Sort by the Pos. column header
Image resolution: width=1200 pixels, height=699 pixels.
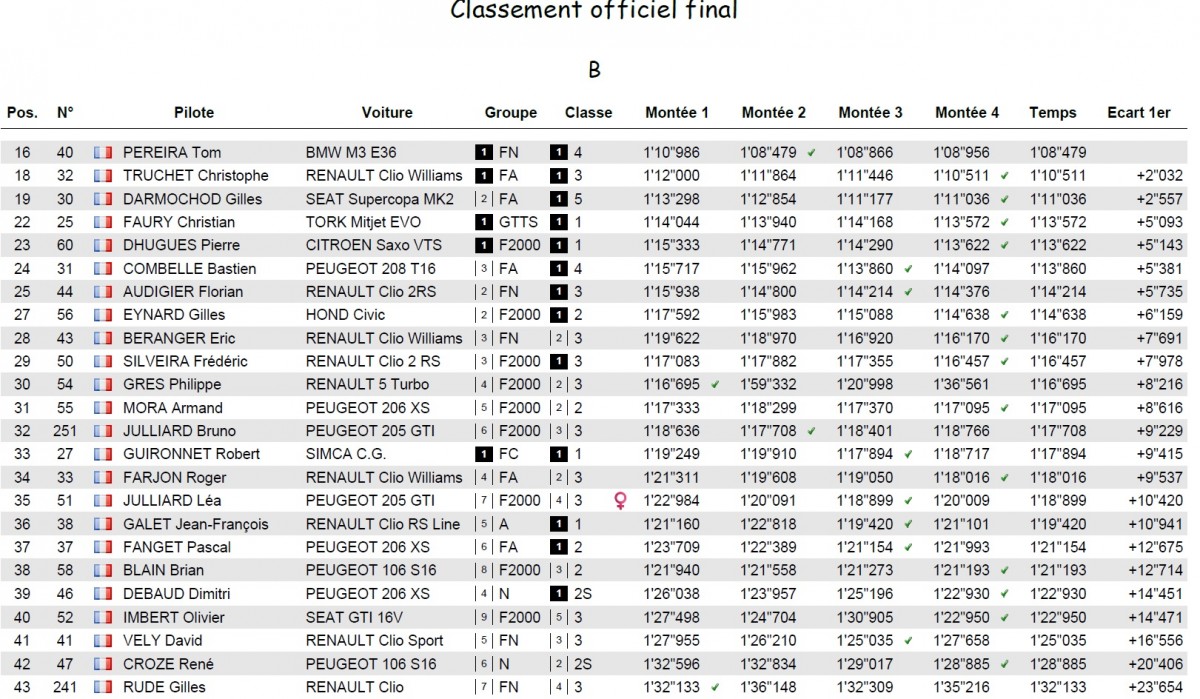22,113
